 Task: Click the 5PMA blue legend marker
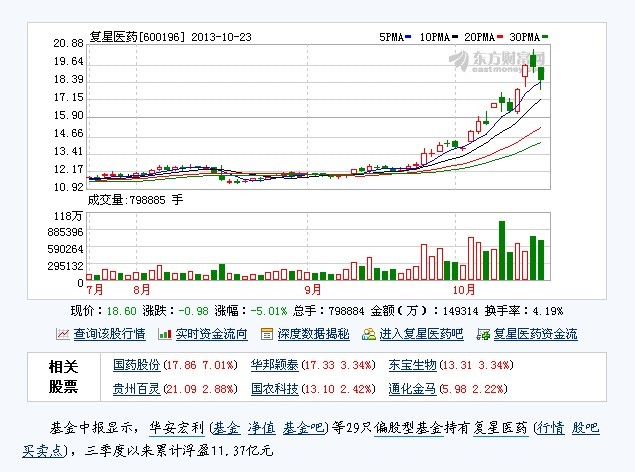(x=408, y=37)
